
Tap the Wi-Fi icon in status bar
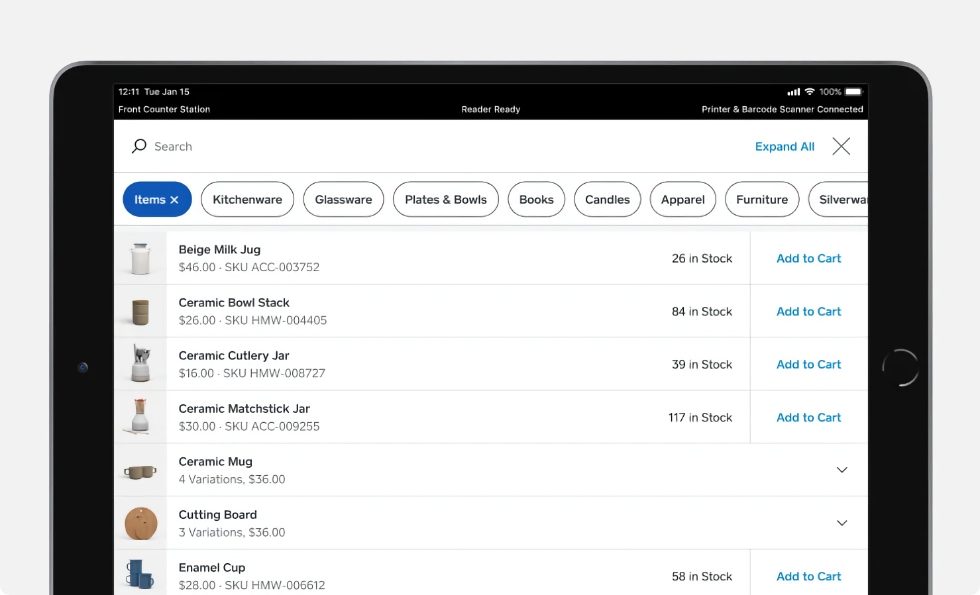(809, 91)
